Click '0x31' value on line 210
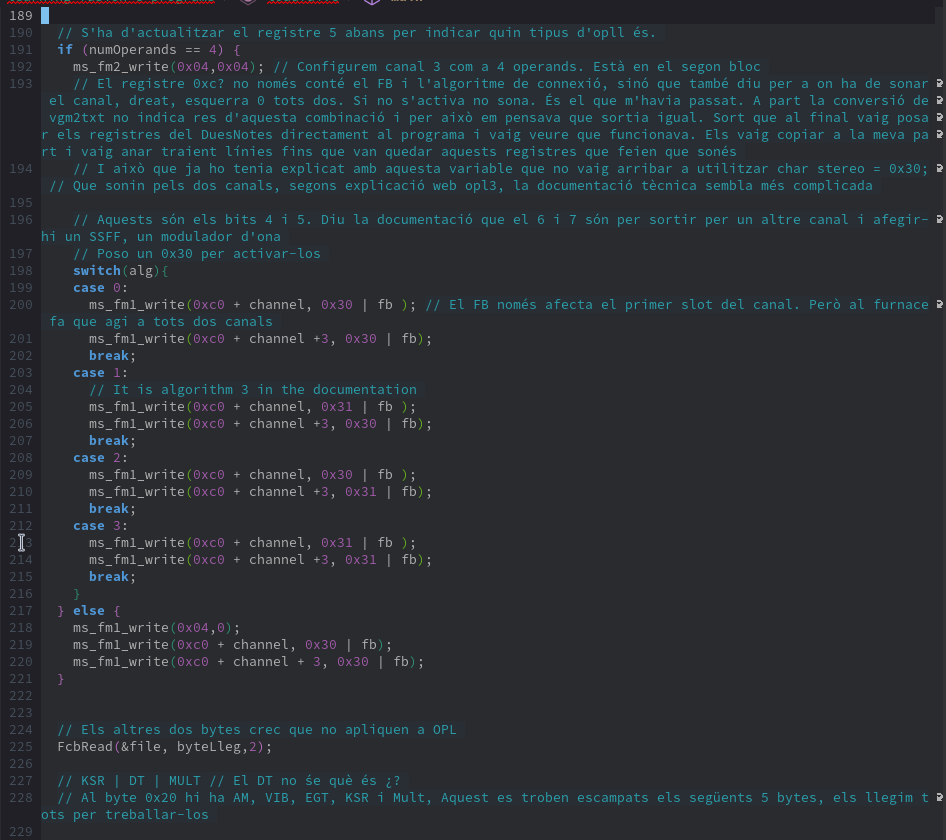946x840 pixels. (x=360, y=492)
